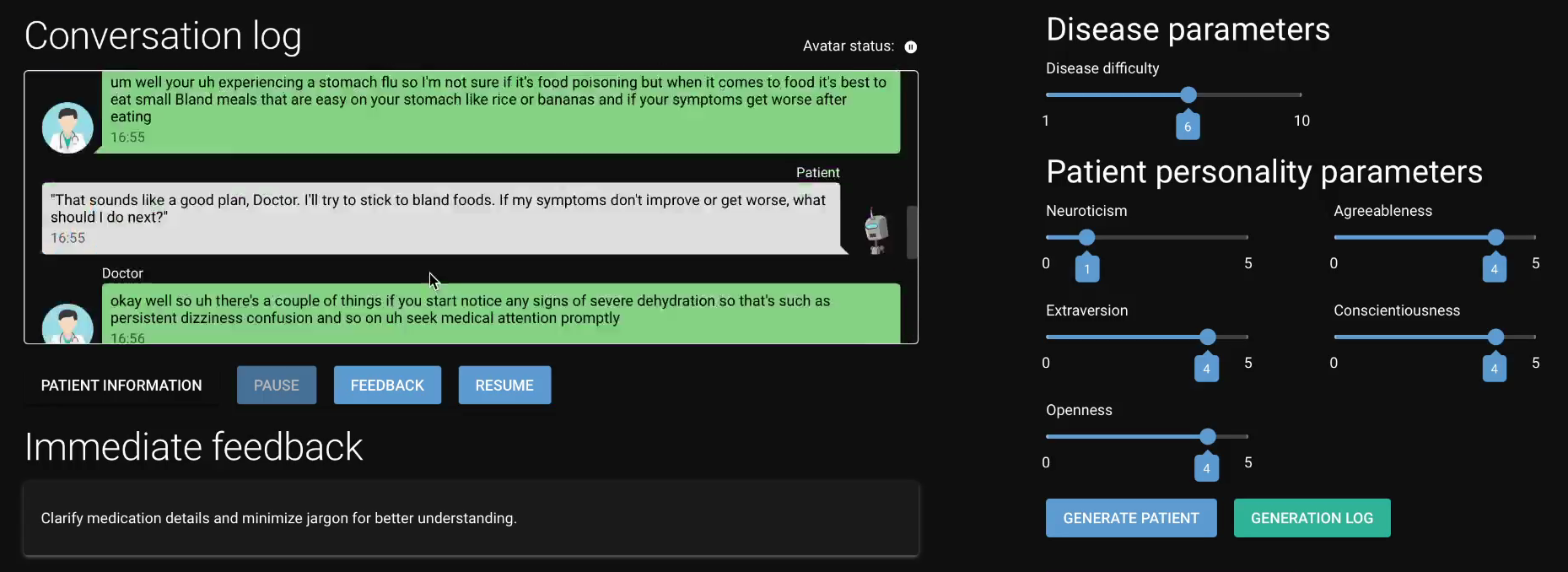Screen dimensions: 1568x572
Task: Click the Extraversion slider handle
Action: coord(1208,337)
